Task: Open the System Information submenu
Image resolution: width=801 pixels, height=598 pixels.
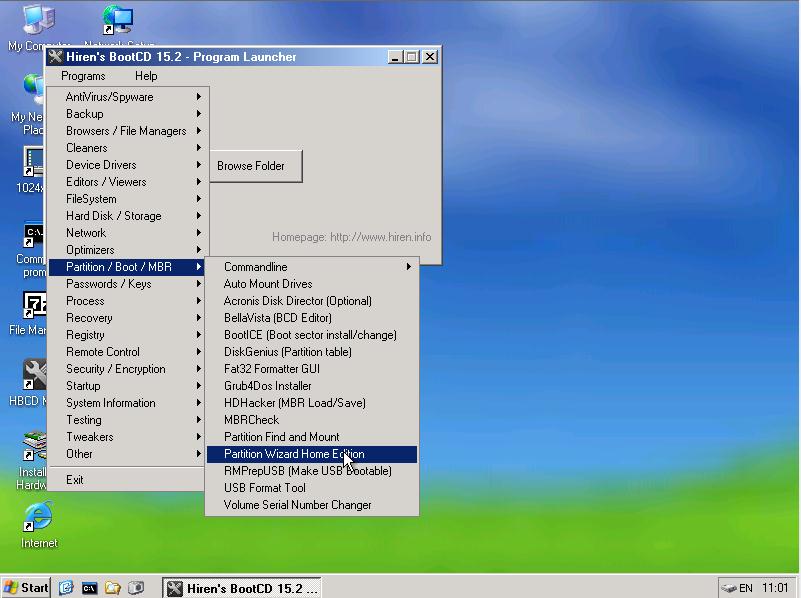Action: click(126, 403)
